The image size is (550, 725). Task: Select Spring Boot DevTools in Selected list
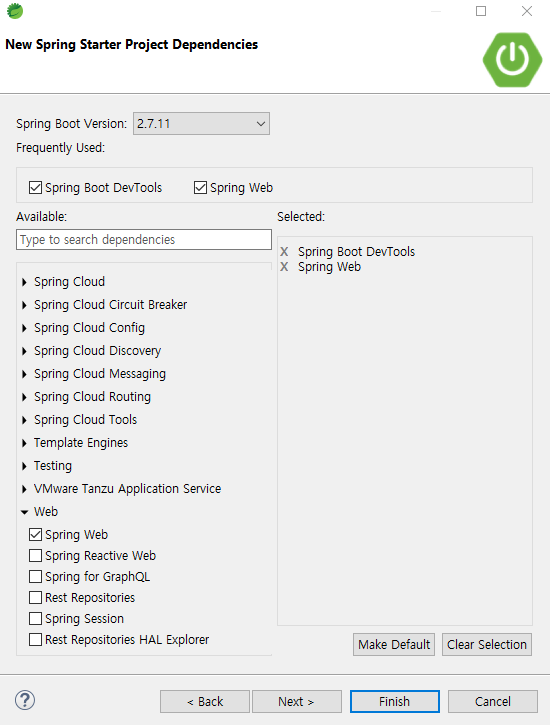click(356, 252)
